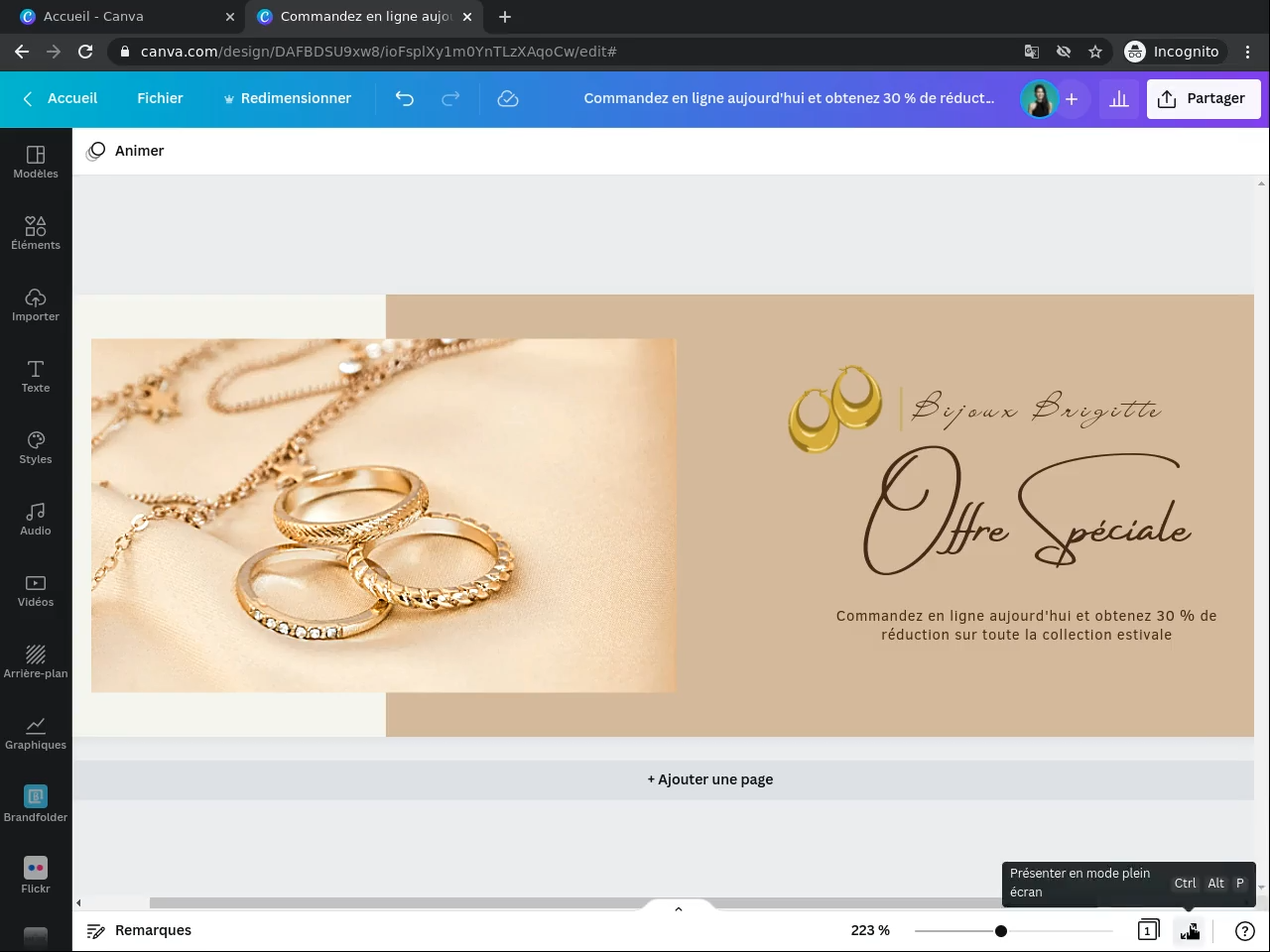Open the Redimensionner menu
The width and height of the screenshot is (1270, 952).
click(x=287, y=98)
